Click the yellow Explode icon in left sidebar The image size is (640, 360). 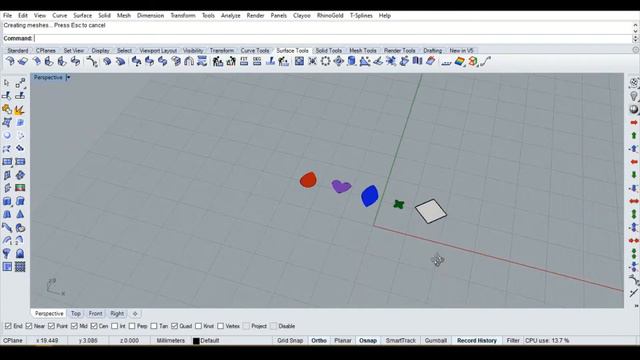20,109
